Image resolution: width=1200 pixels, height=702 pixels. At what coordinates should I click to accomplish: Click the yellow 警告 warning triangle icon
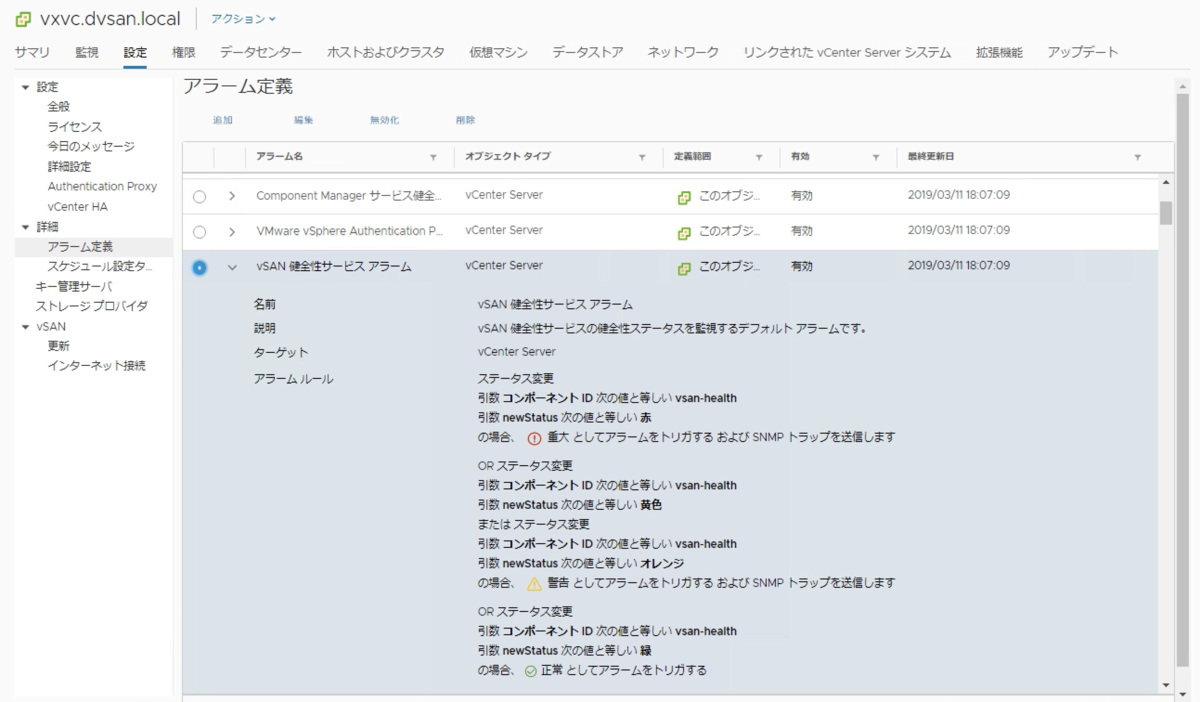534,584
